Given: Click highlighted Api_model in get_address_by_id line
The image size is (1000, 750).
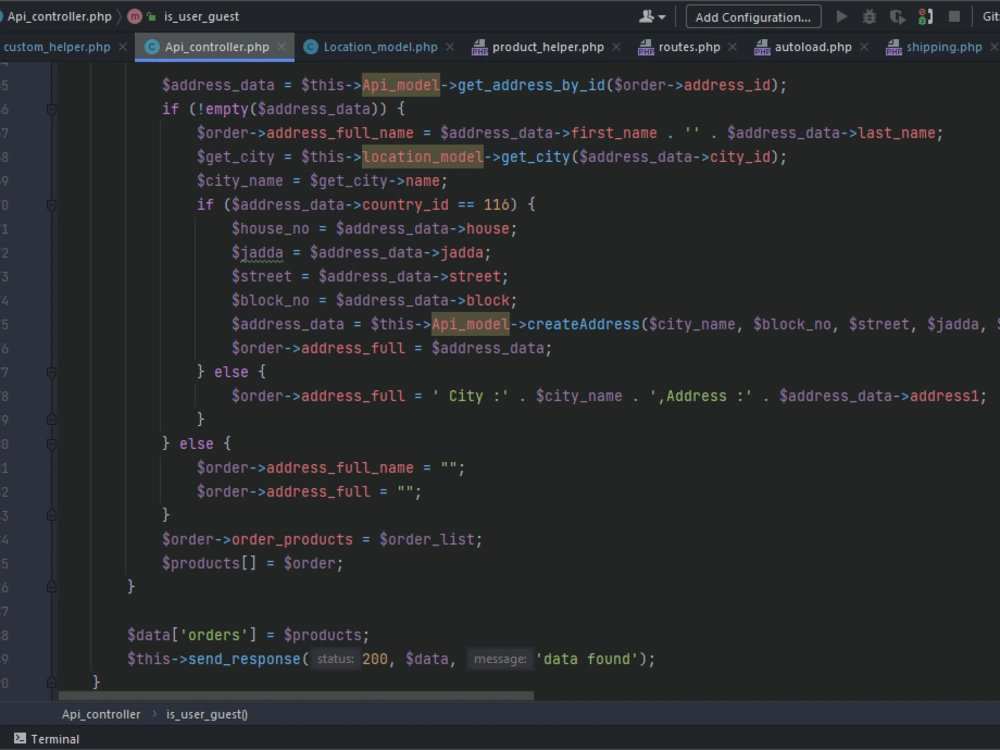Looking at the screenshot, I should (x=401, y=85).
